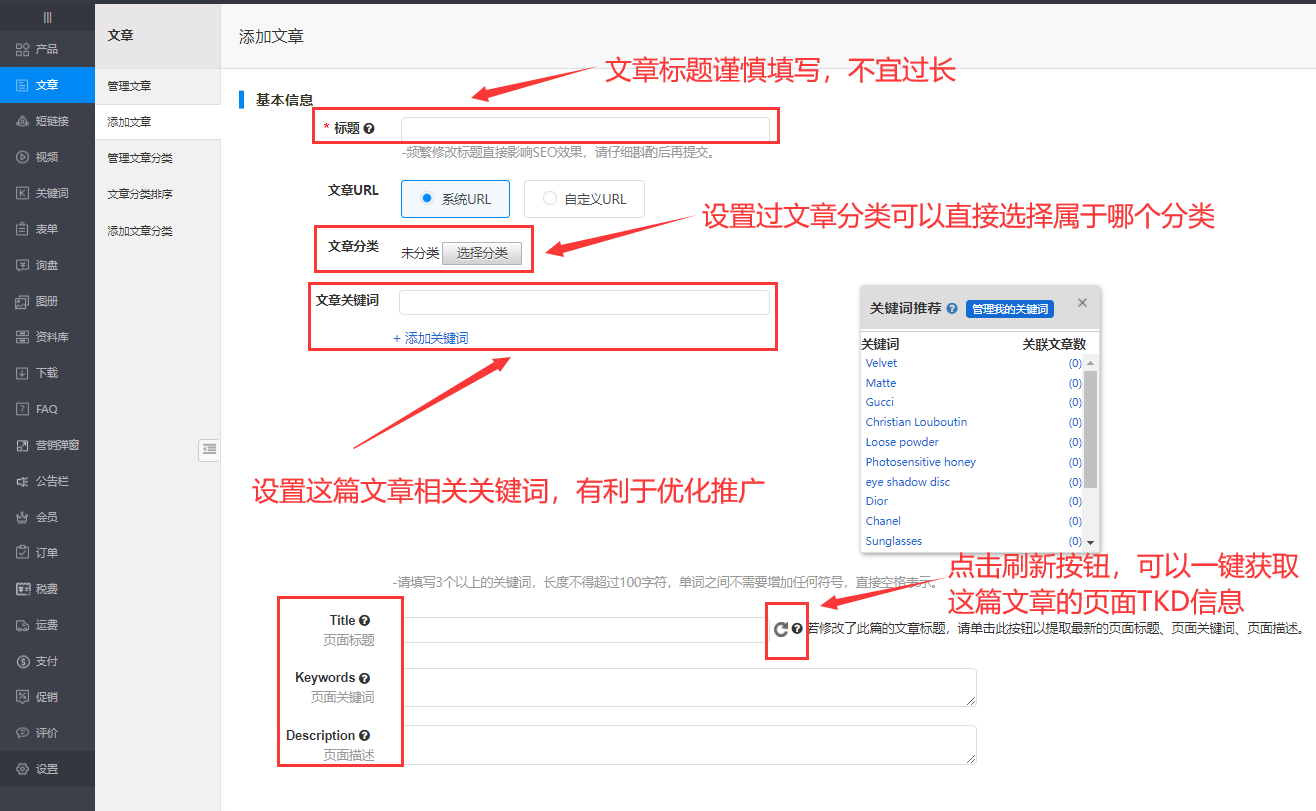Open the 营销弹窗 section
Image resolution: width=1316 pixels, height=811 pixels.
[x=47, y=445]
